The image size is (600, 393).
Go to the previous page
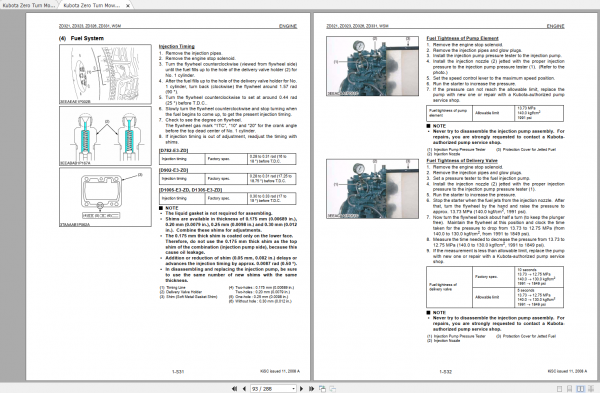244,388
